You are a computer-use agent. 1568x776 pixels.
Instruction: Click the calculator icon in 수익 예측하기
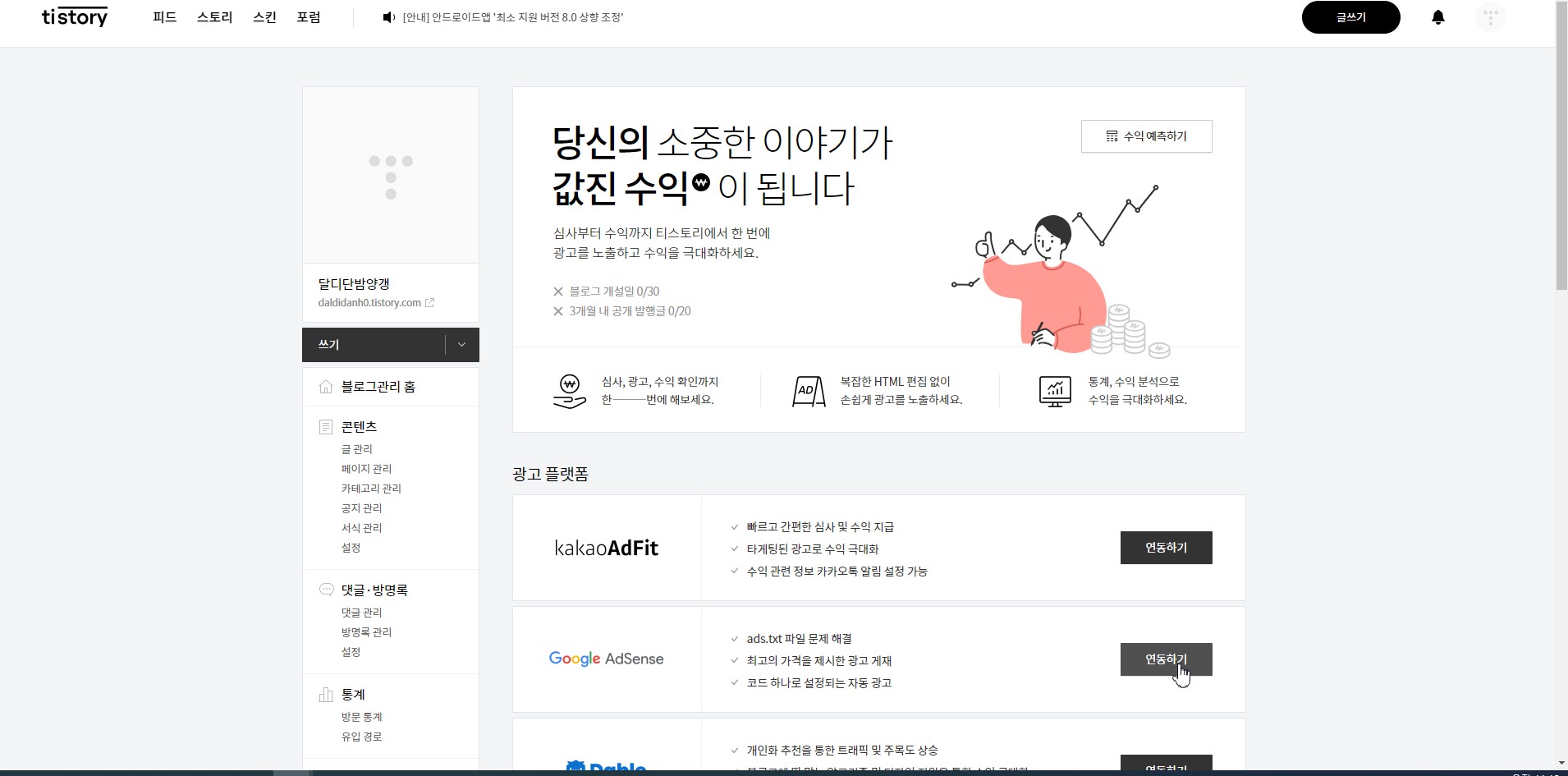click(1112, 136)
